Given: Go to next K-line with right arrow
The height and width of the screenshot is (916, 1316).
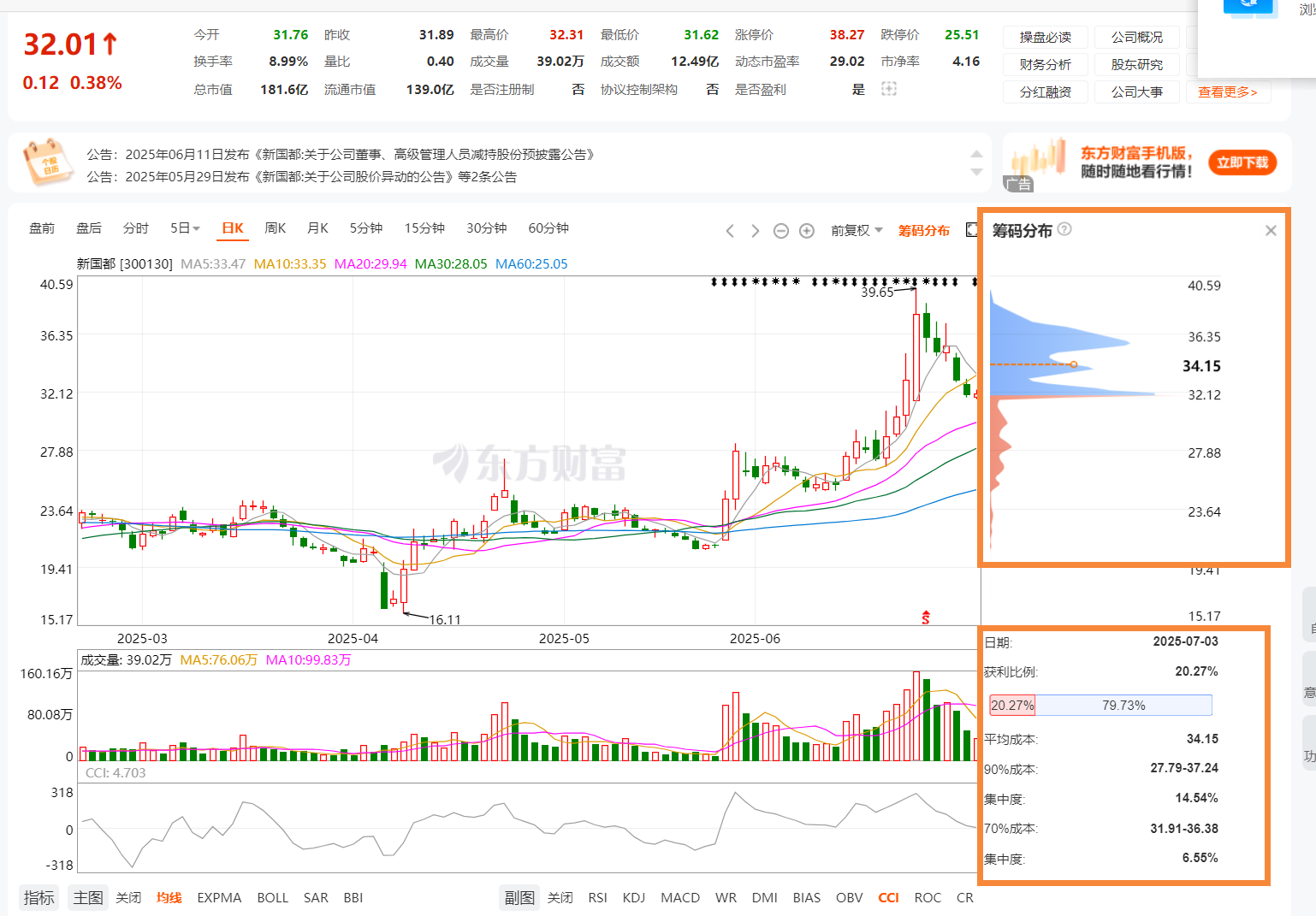Looking at the screenshot, I should click(x=755, y=231).
